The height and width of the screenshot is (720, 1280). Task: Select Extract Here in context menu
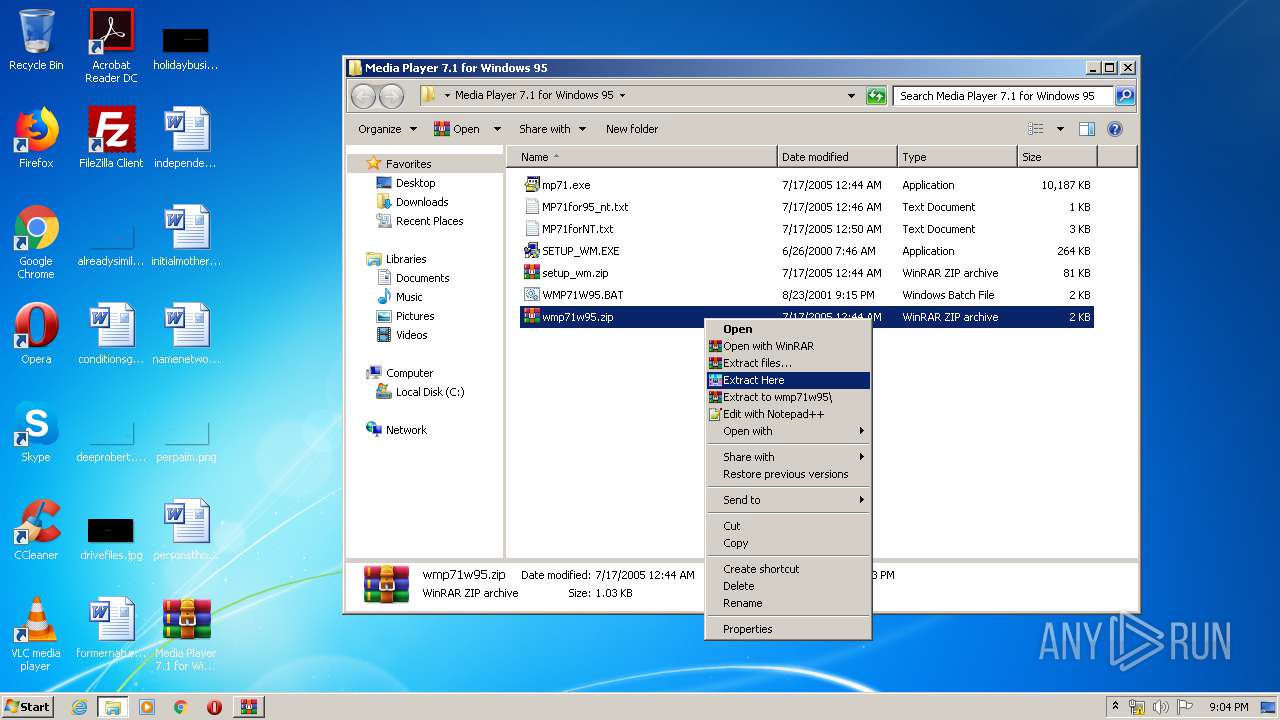click(x=788, y=380)
